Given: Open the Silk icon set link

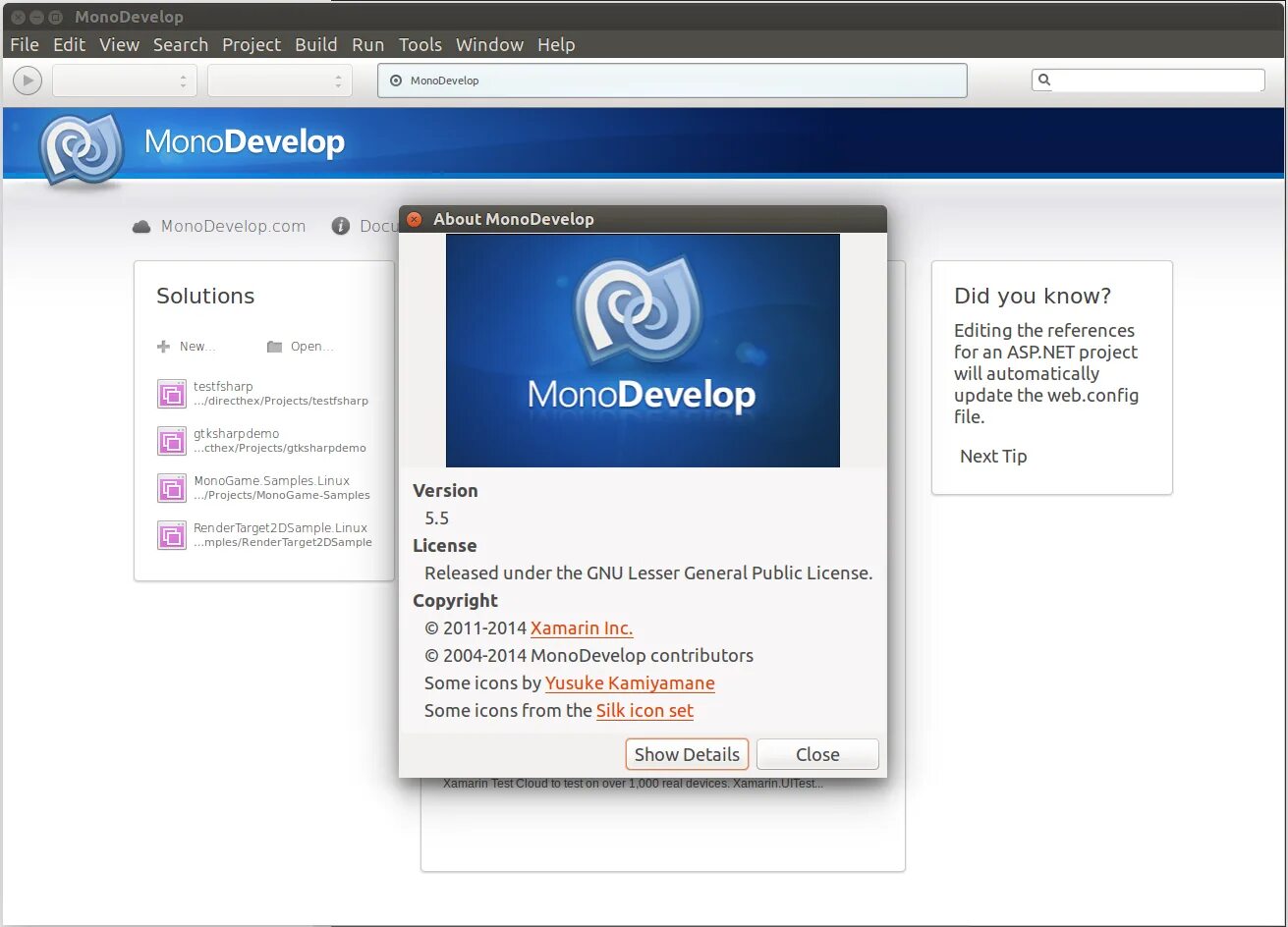Looking at the screenshot, I should tap(644, 711).
